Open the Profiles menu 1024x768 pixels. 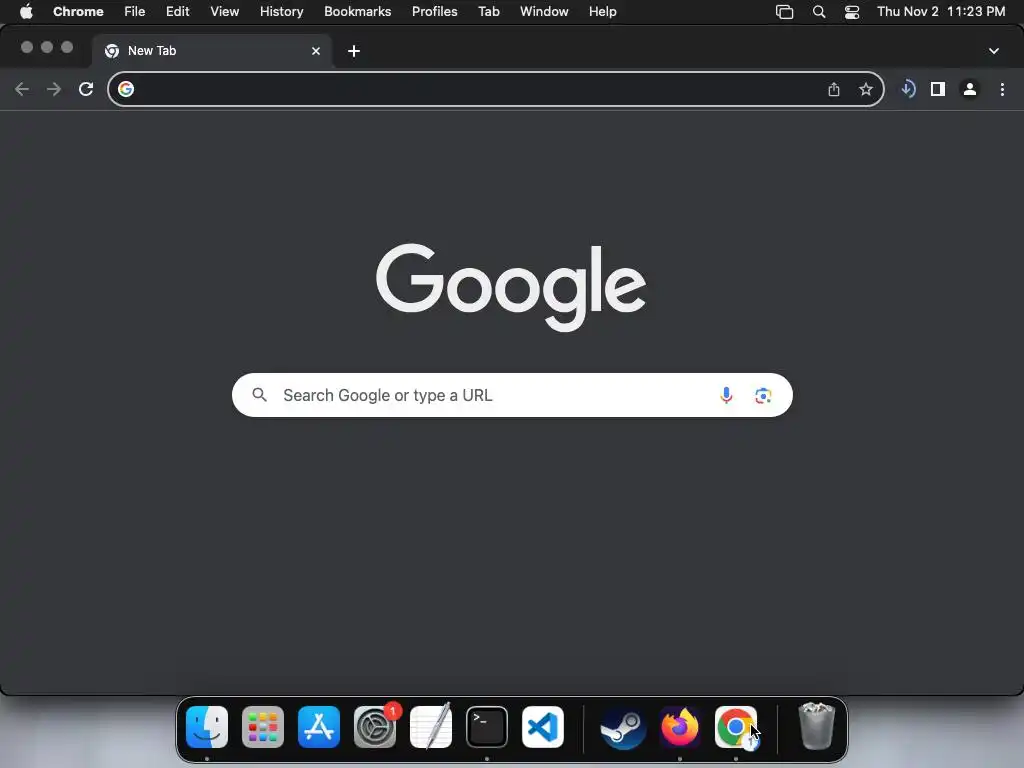tap(435, 12)
